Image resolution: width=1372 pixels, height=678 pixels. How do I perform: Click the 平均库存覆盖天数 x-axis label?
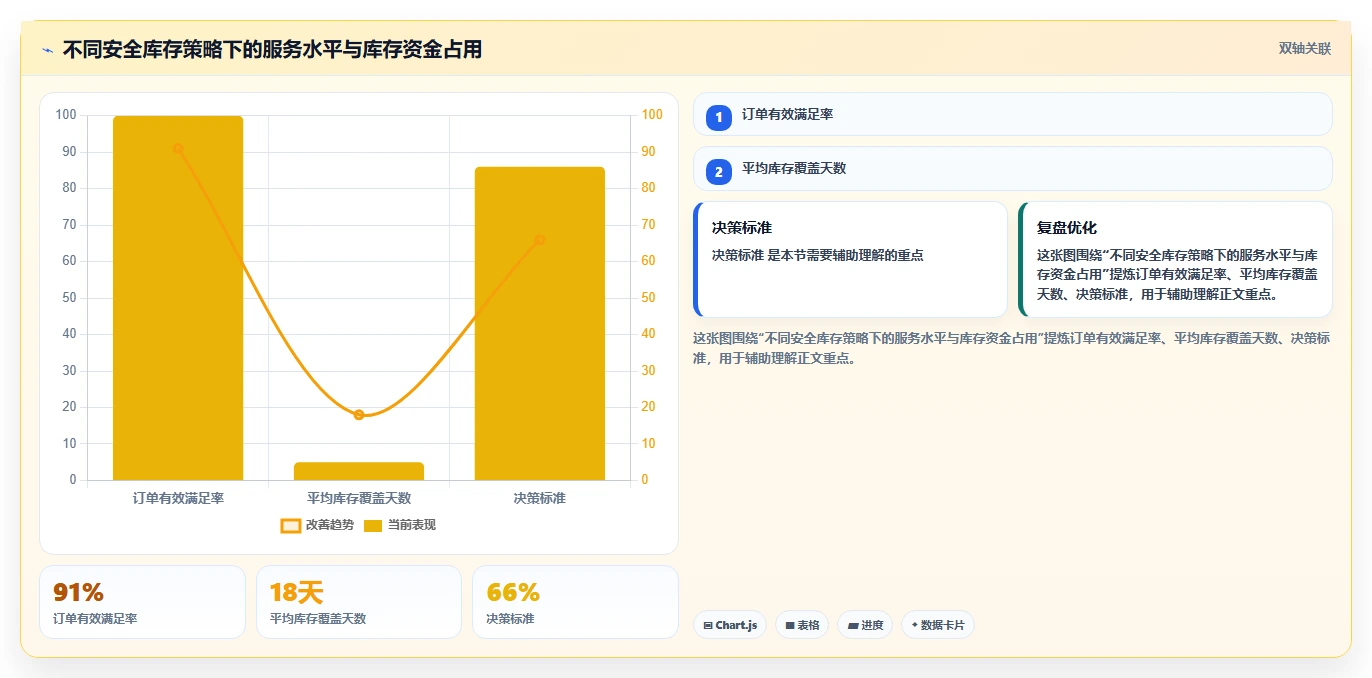click(359, 498)
